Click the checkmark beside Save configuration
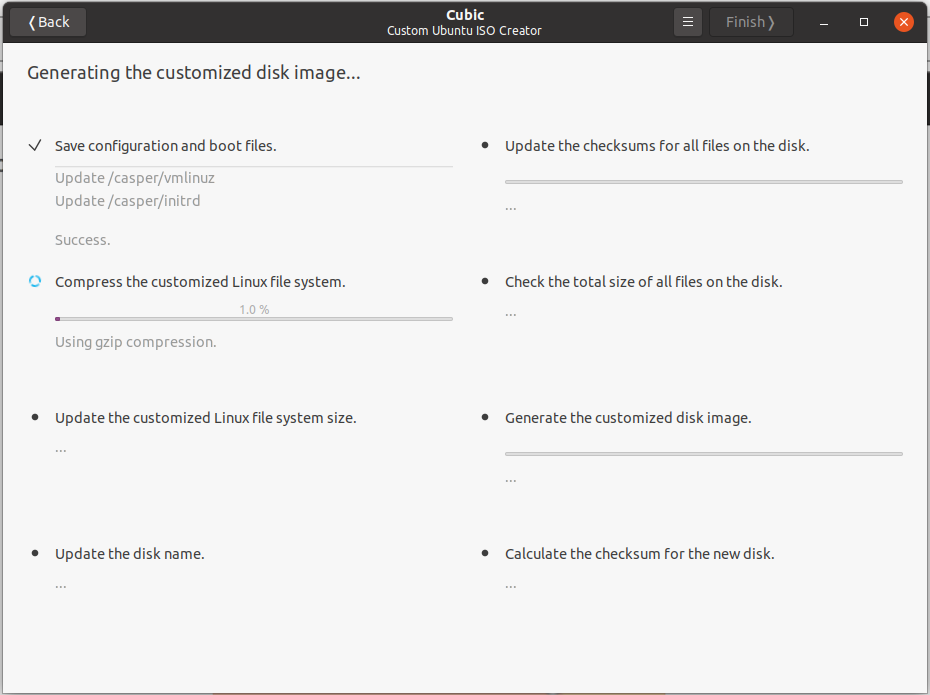 click(35, 146)
